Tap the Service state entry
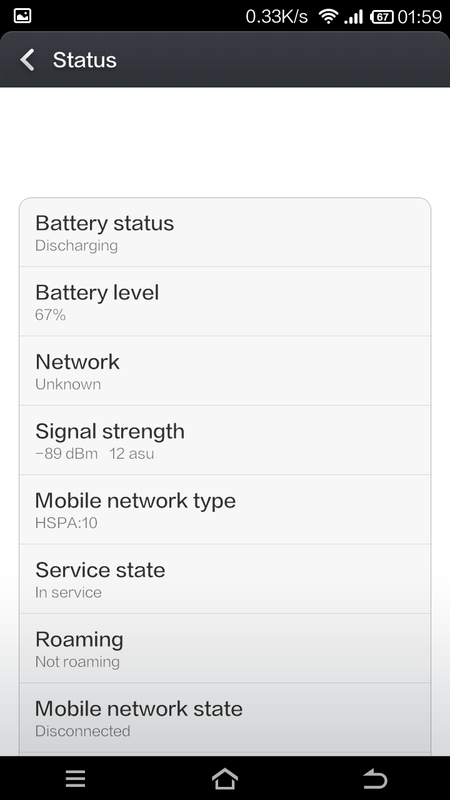This screenshot has height=800, width=450. tap(225, 579)
